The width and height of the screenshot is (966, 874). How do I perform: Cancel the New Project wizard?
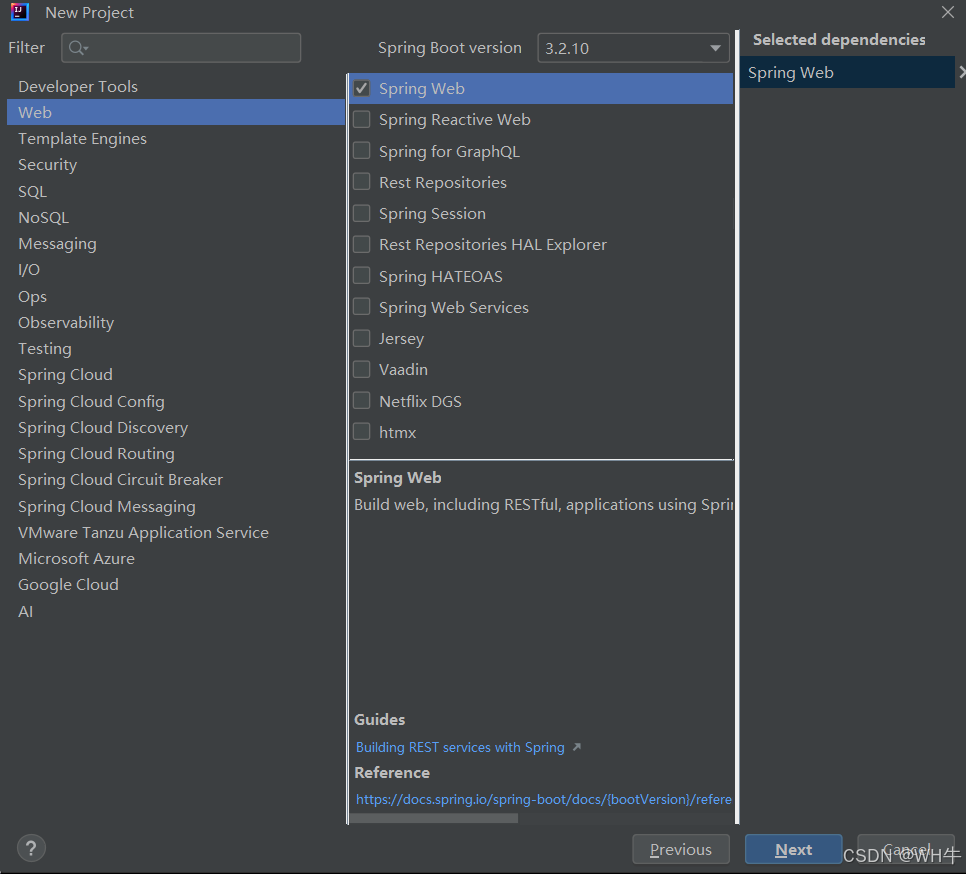coord(906,849)
